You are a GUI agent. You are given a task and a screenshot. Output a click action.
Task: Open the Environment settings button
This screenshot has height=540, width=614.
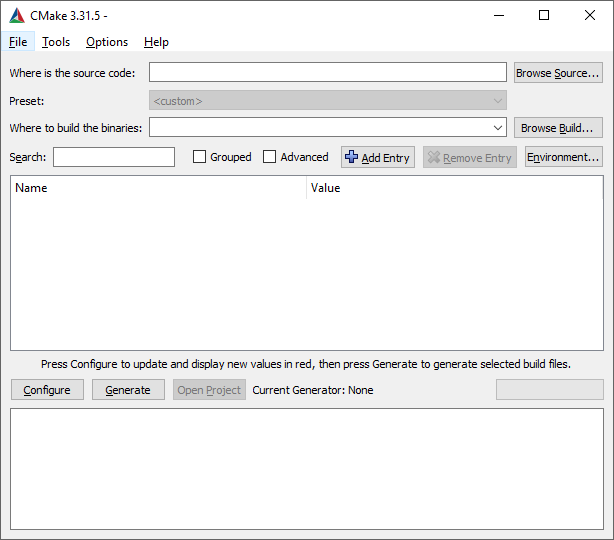coord(563,157)
